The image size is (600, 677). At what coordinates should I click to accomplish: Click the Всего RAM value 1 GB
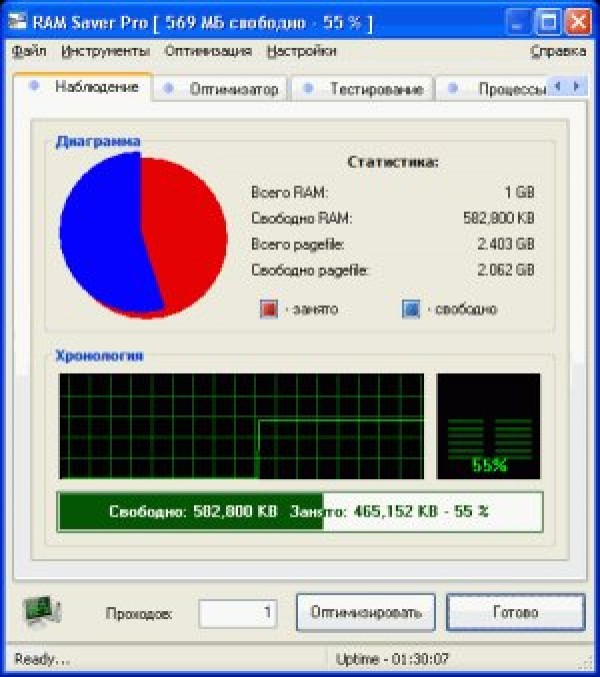tap(520, 192)
